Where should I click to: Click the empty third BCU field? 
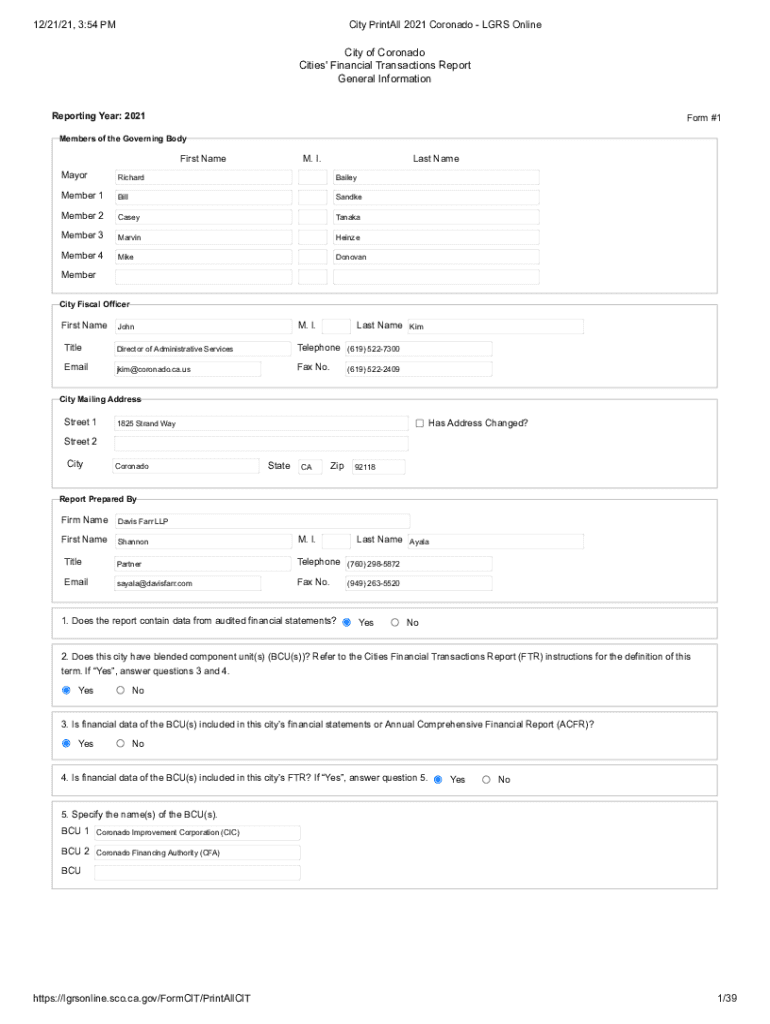pos(197,872)
